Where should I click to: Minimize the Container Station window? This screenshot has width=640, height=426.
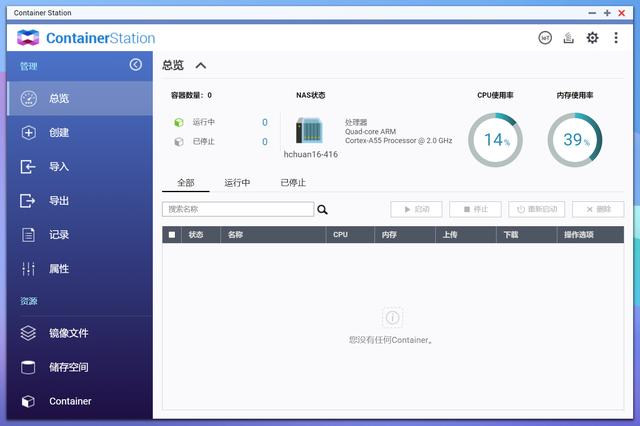[592, 13]
